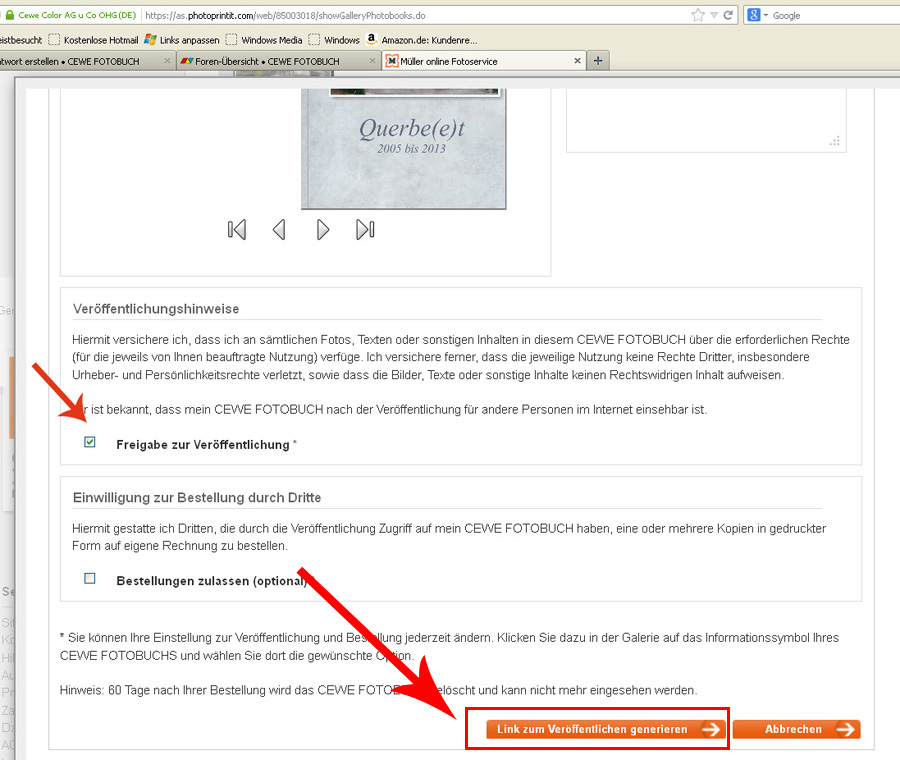The height and width of the screenshot is (760, 900).
Task: Uncheck Freigabe zur Veröffentlichung checkbox
Action: coord(90,442)
